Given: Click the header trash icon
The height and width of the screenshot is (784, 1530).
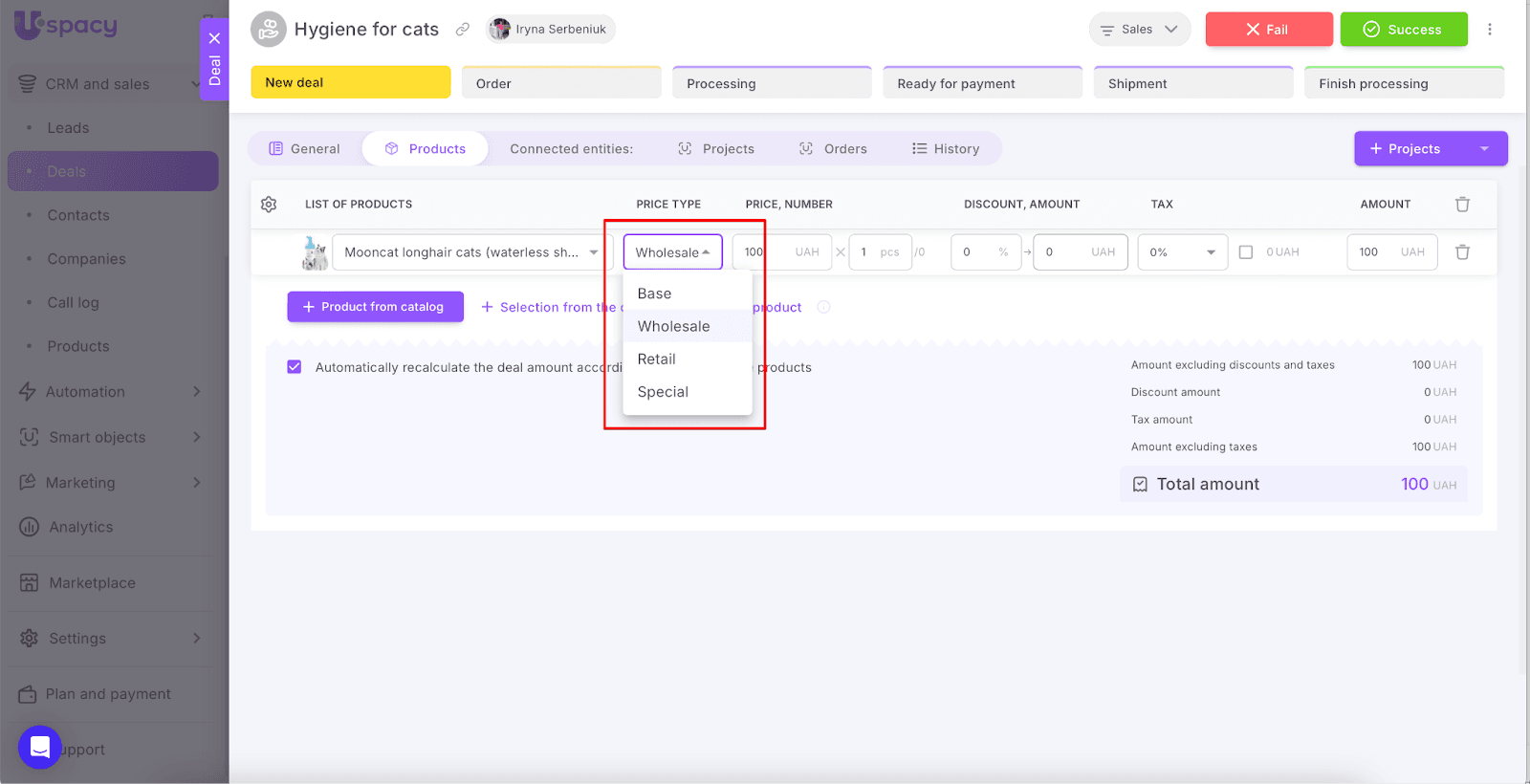Looking at the screenshot, I should point(1462,204).
